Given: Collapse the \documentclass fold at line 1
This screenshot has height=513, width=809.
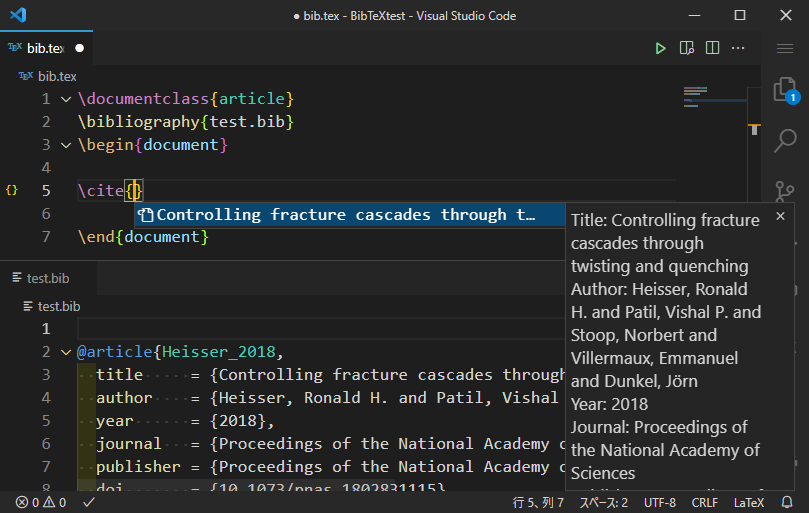Looking at the screenshot, I should pos(66,99).
